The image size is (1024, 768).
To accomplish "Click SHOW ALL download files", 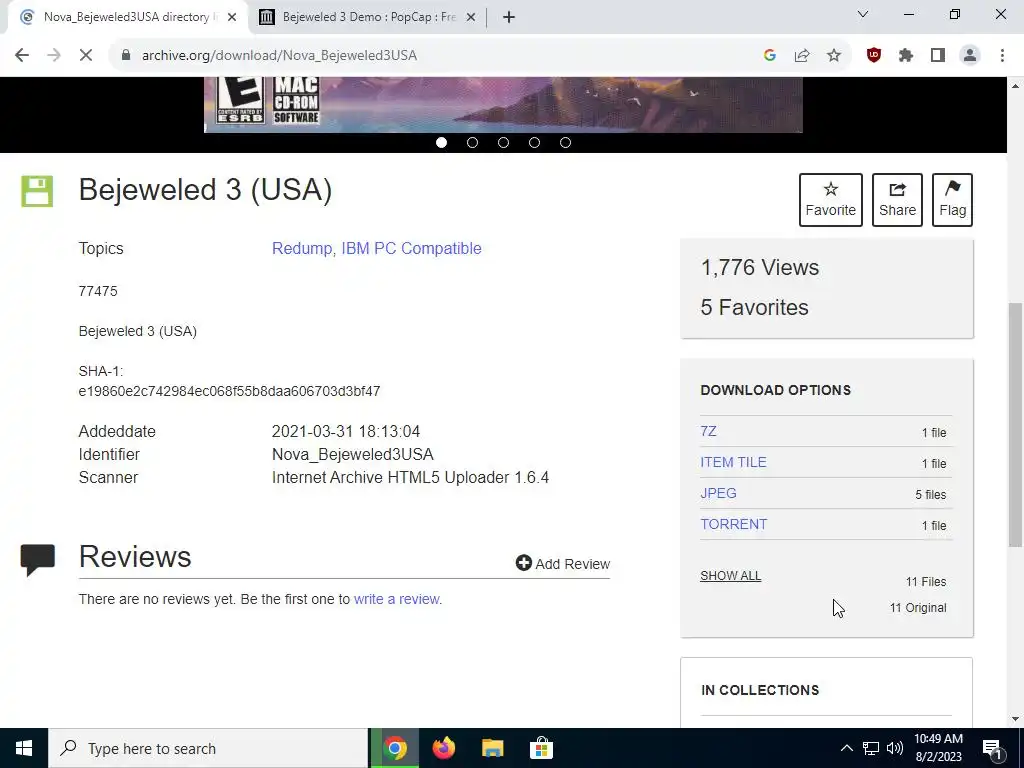I will tap(731, 576).
